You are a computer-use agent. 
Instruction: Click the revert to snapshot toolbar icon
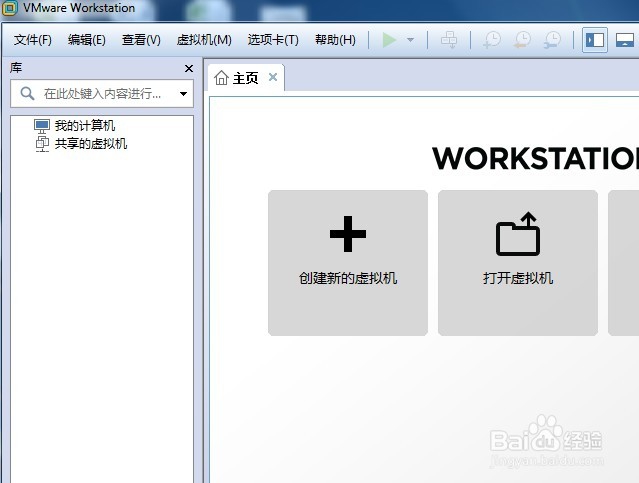pyautogui.click(x=522, y=40)
